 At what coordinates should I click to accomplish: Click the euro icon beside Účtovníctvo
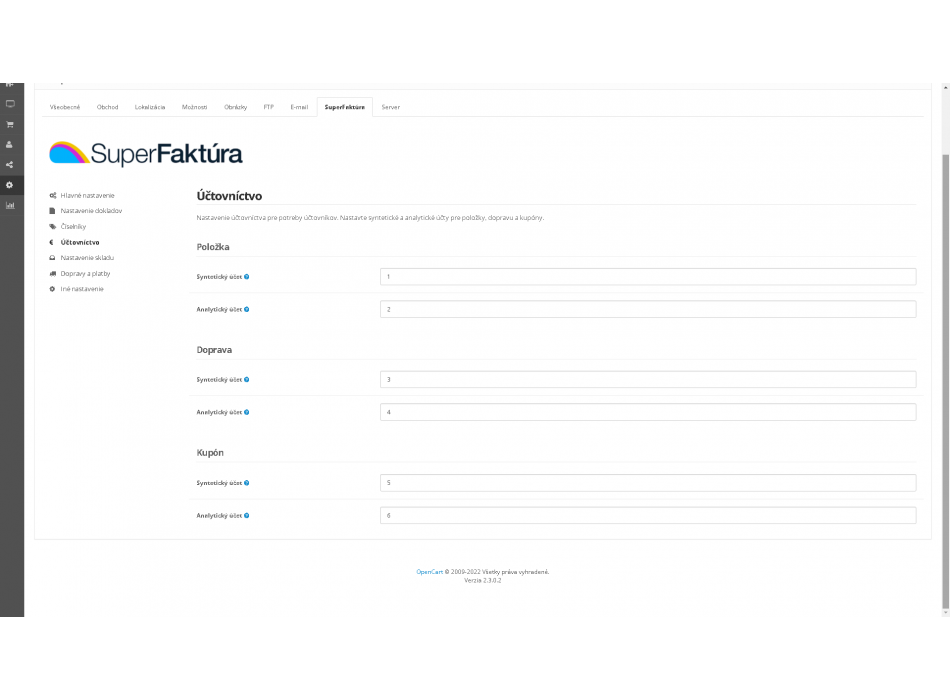[x=51, y=242]
